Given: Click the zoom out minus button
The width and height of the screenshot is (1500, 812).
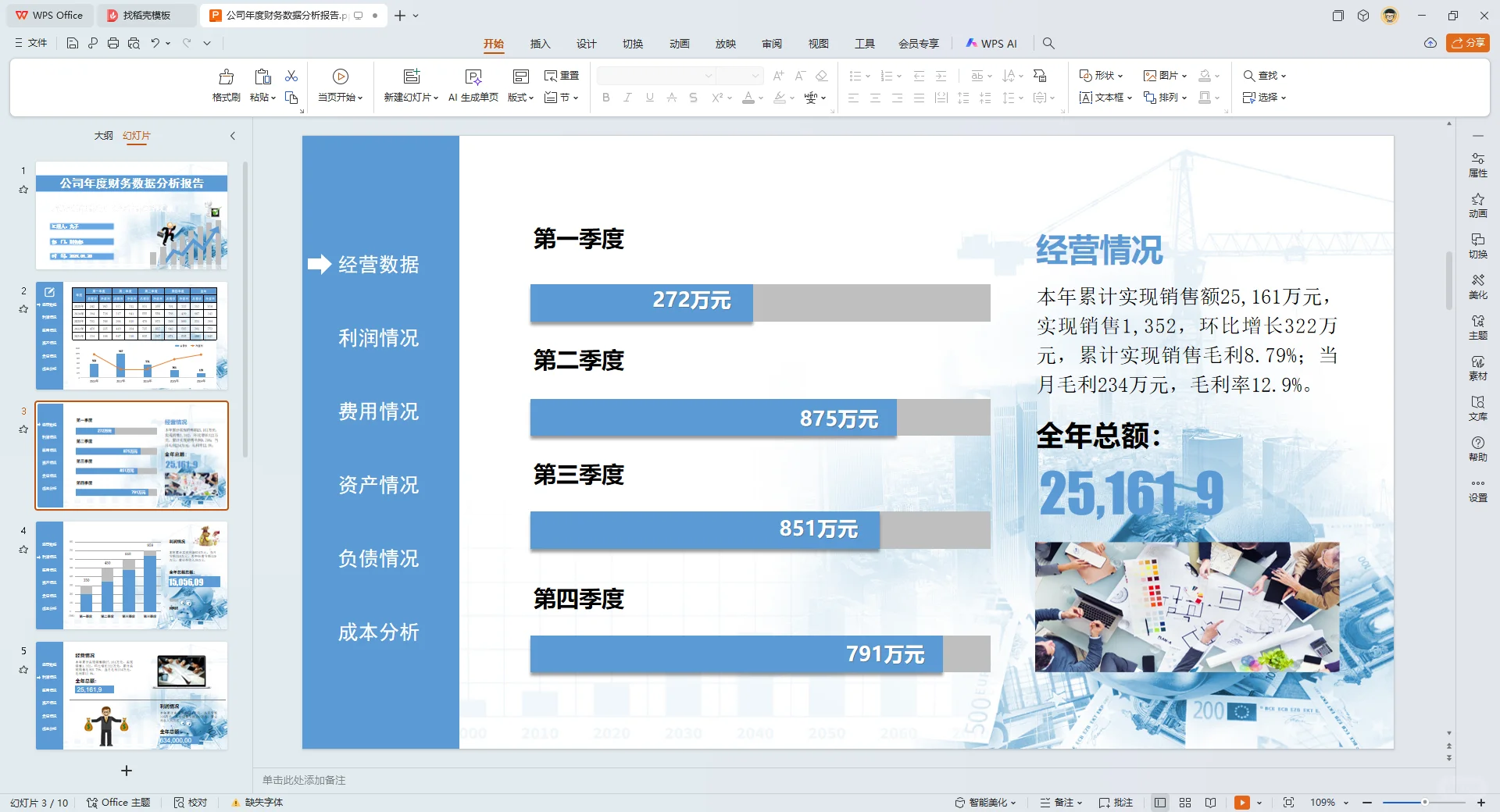Looking at the screenshot, I should pyautogui.click(x=1367, y=803).
